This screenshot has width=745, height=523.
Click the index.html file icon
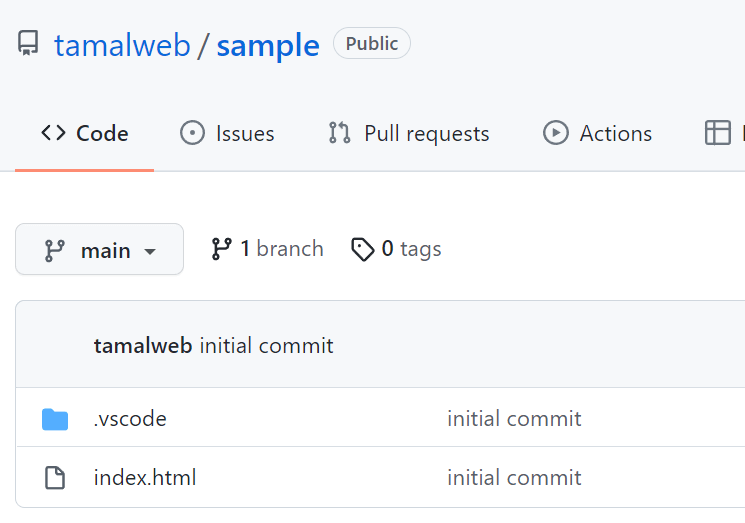[55, 477]
